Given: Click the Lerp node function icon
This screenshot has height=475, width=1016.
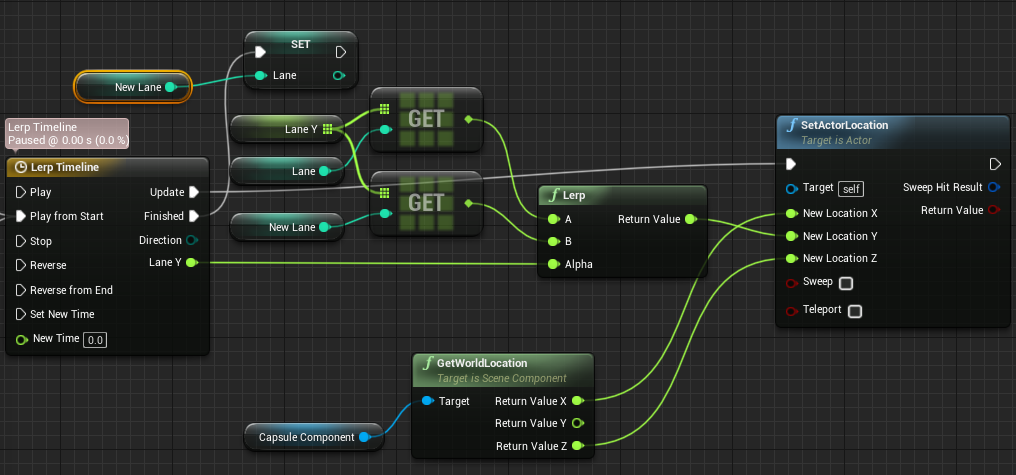Looking at the screenshot, I should click(x=553, y=195).
